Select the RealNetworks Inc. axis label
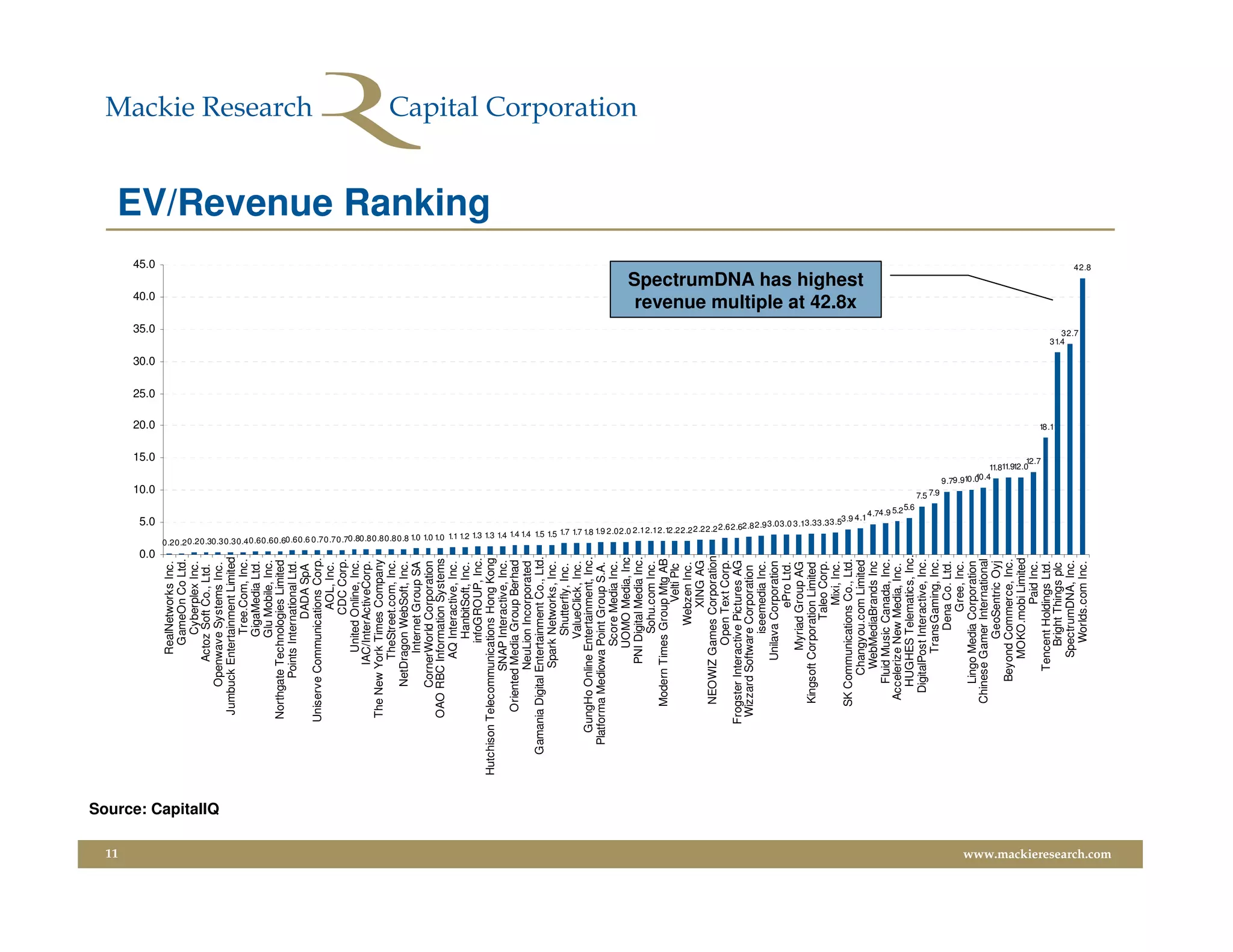The width and height of the screenshot is (1233, 952). coord(169,607)
